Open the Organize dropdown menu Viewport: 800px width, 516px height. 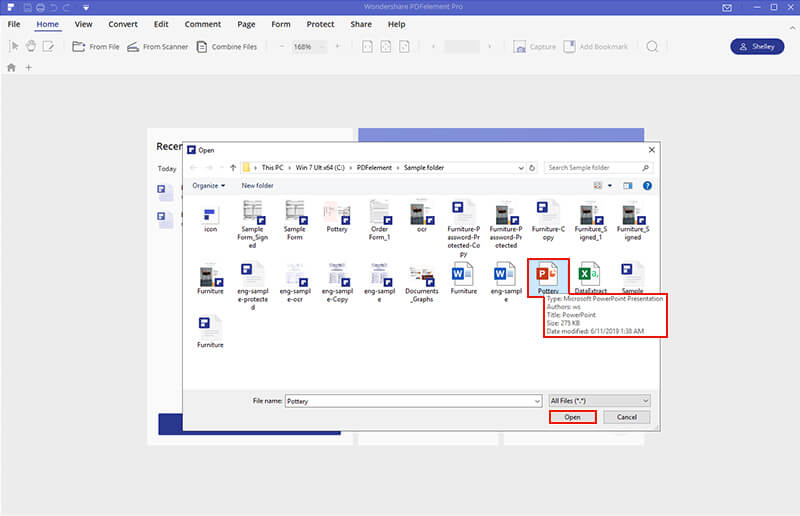(x=208, y=185)
